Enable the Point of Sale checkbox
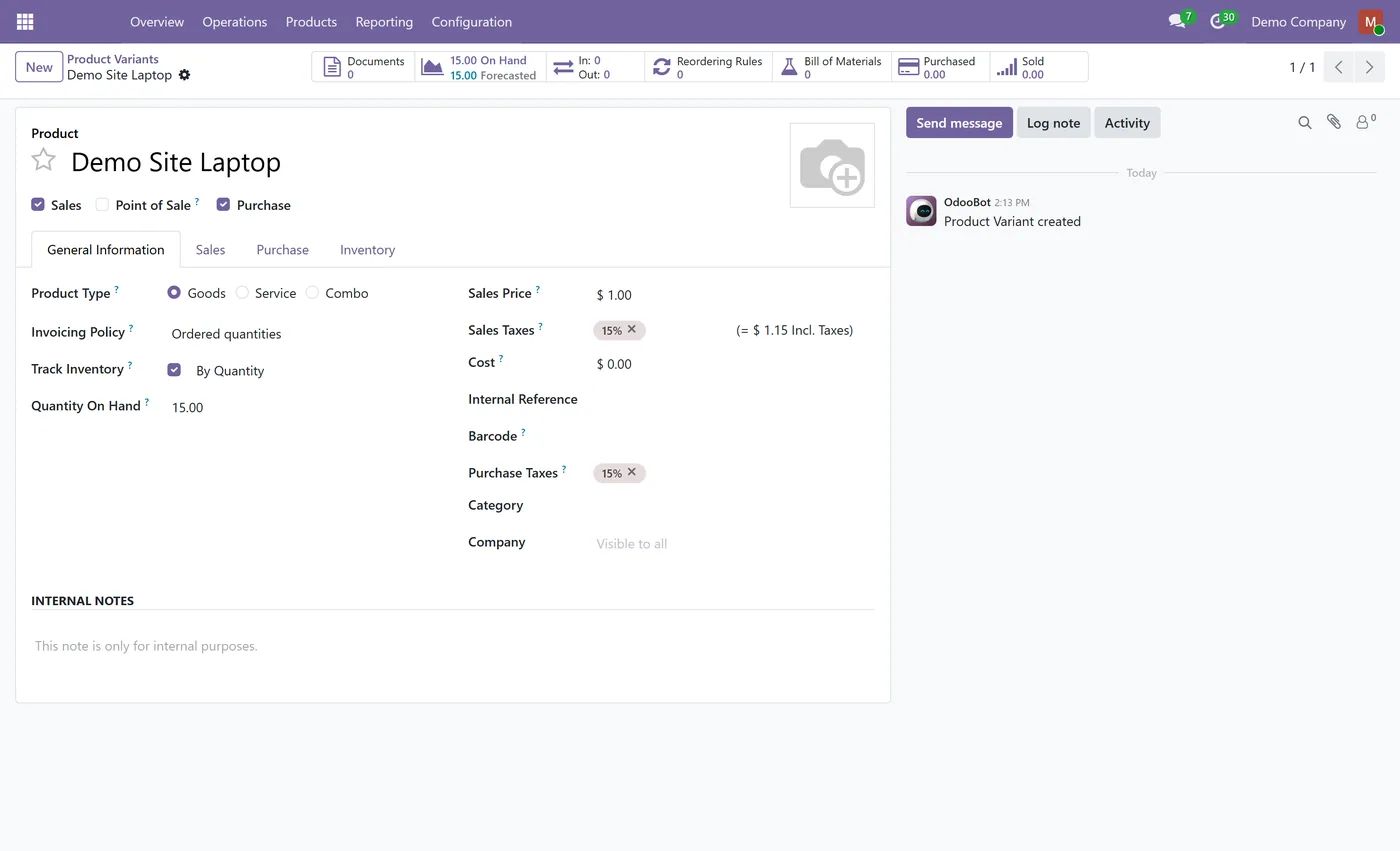Viewport: 1400px width, 851px height. (102, 204)
